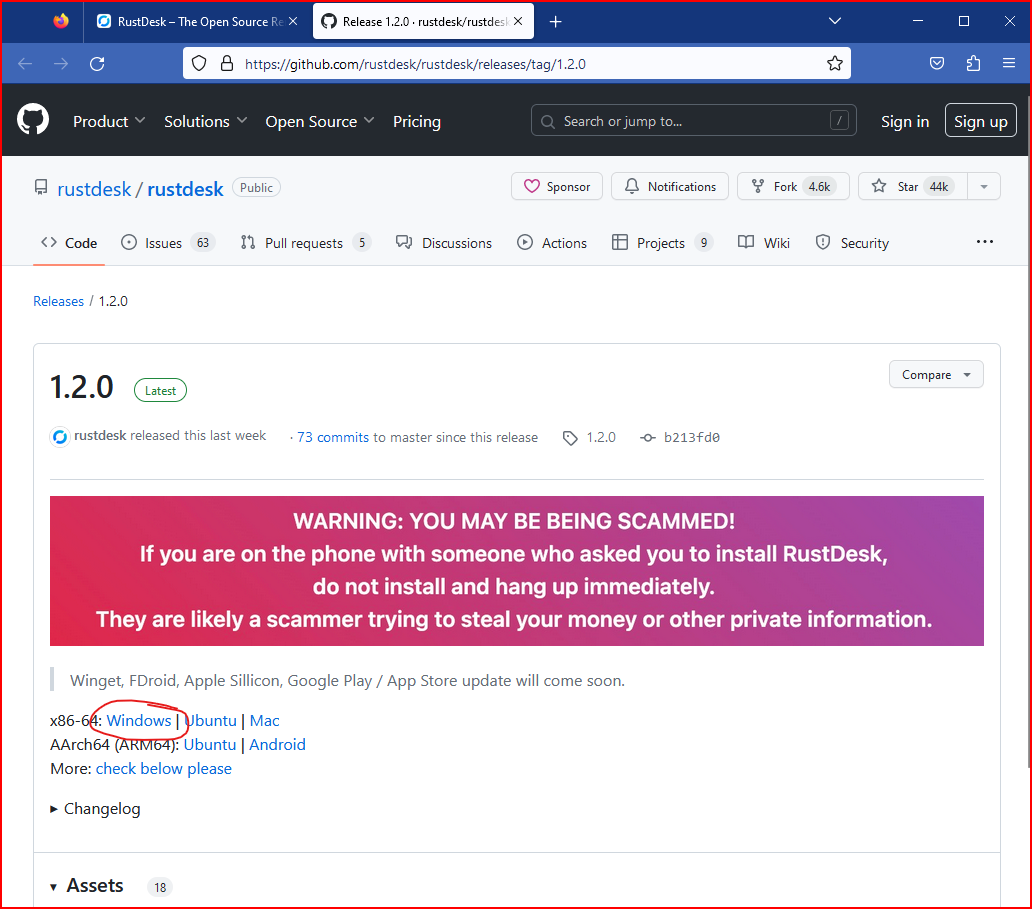1032x909 pixels.
Task: List all tabs dropdown arrow
Action: (x=835, y=21)
